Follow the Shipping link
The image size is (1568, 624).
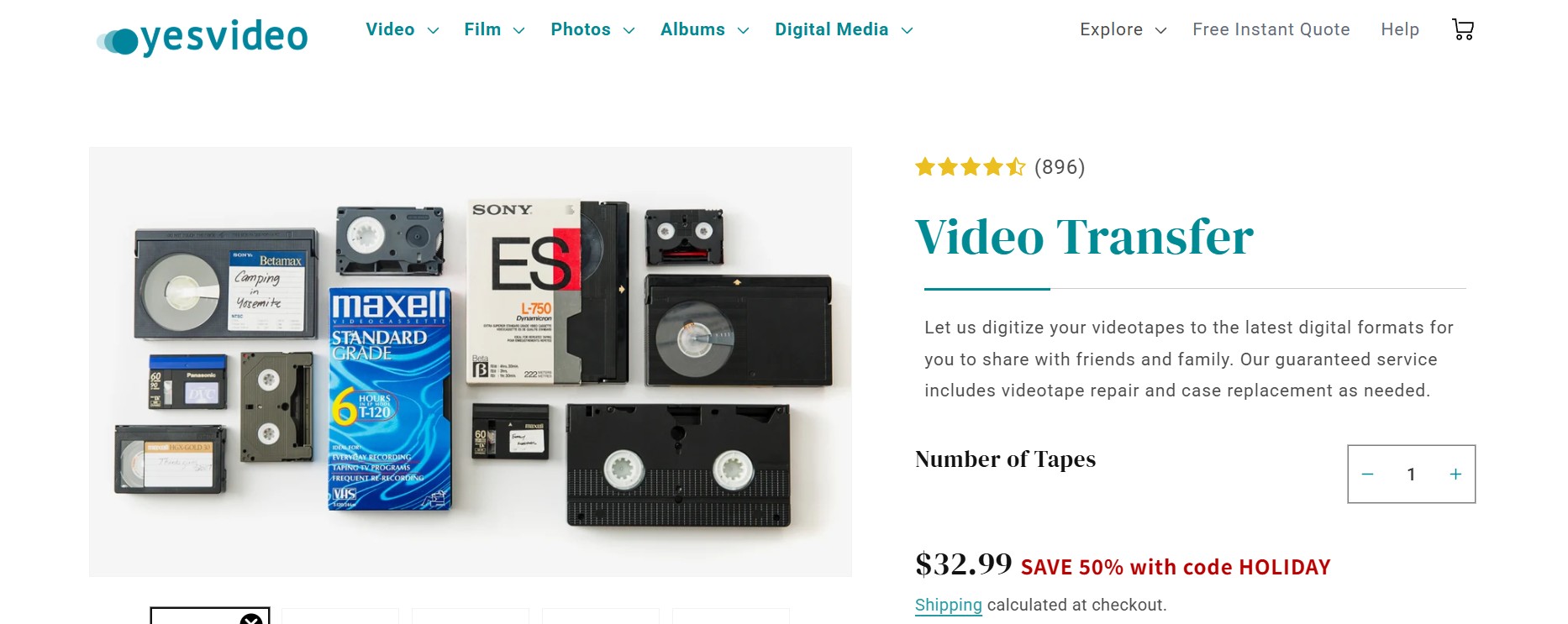pyautogui.click(x=948, y=605)
